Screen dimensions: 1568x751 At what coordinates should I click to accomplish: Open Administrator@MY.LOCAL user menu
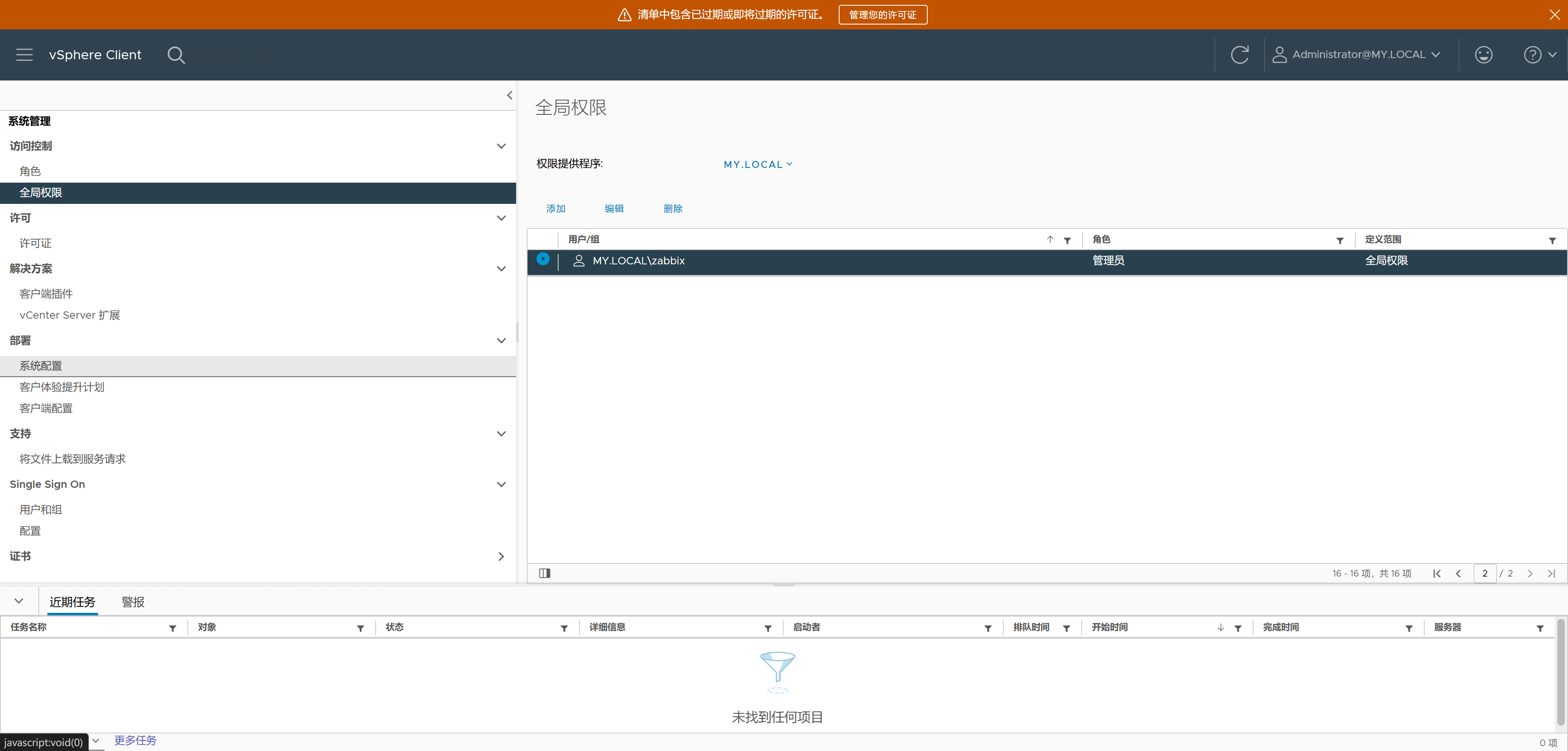(x=1356, y=55)
